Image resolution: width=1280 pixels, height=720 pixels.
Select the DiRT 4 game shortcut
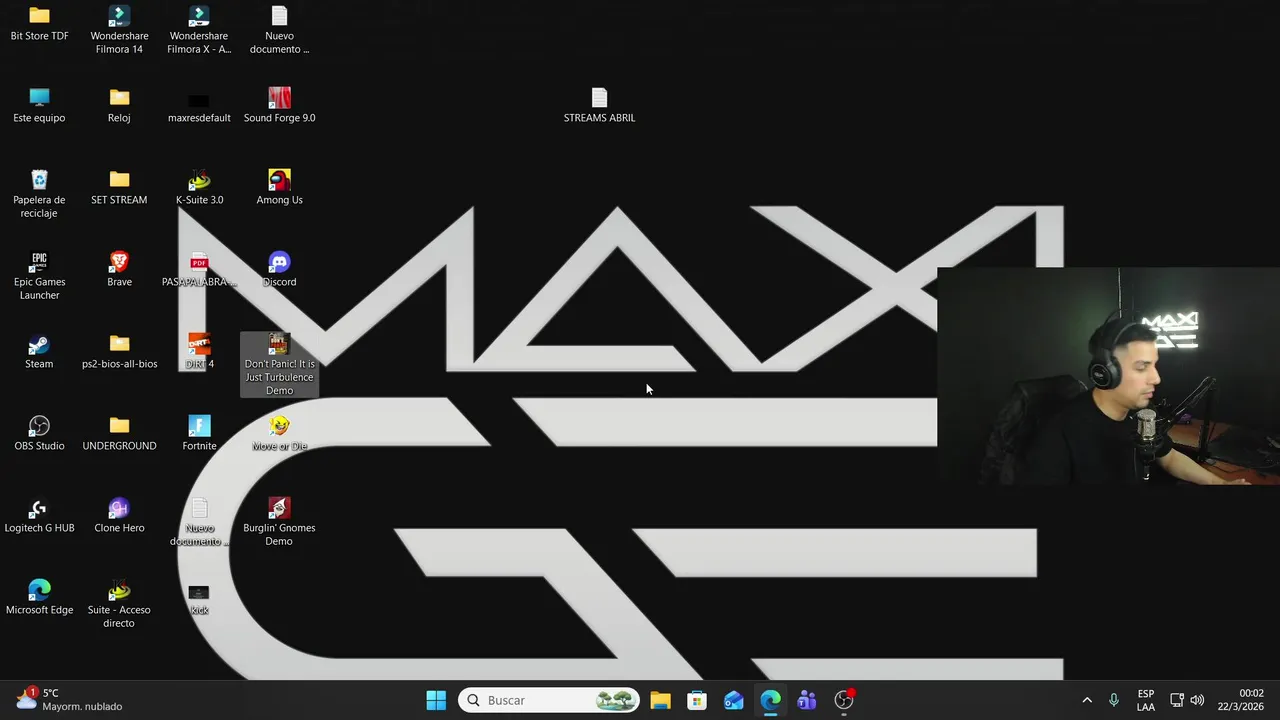[x=199, y=352]
